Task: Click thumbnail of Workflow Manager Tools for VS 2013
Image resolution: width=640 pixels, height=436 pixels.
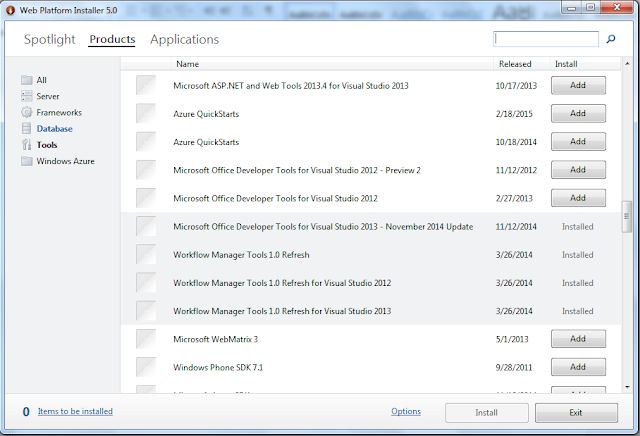Action: (x=146, y=311)
